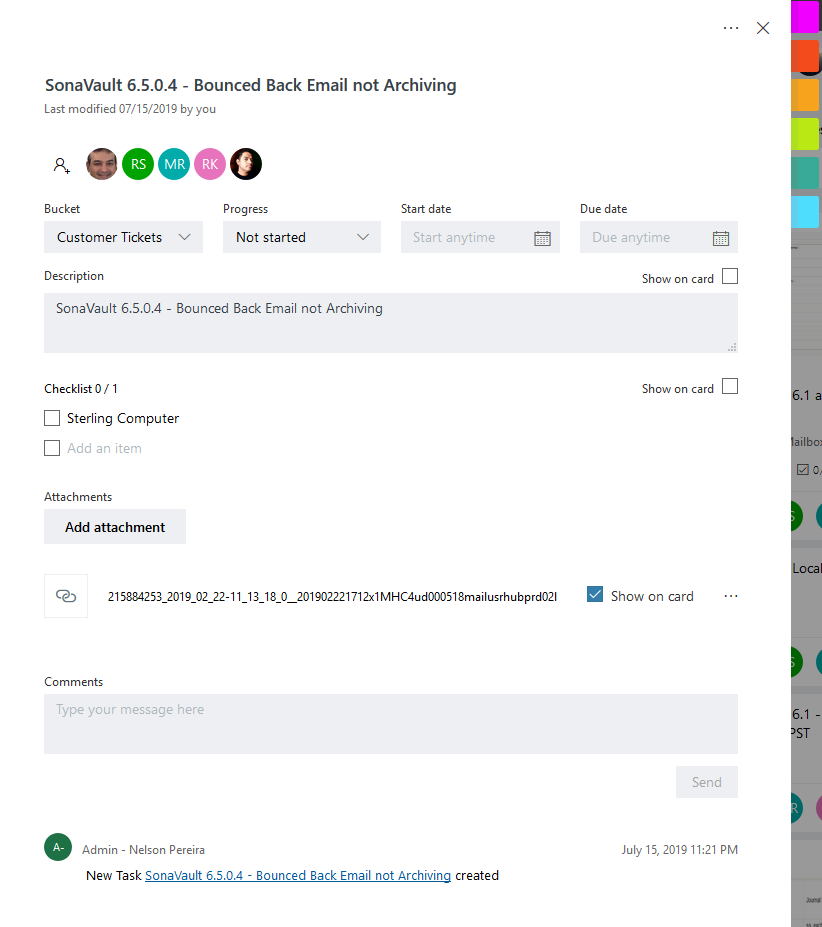822x927 pixels.
Task: Check the Sterling Computer checklist item
Action: click(x=51, y=418)
